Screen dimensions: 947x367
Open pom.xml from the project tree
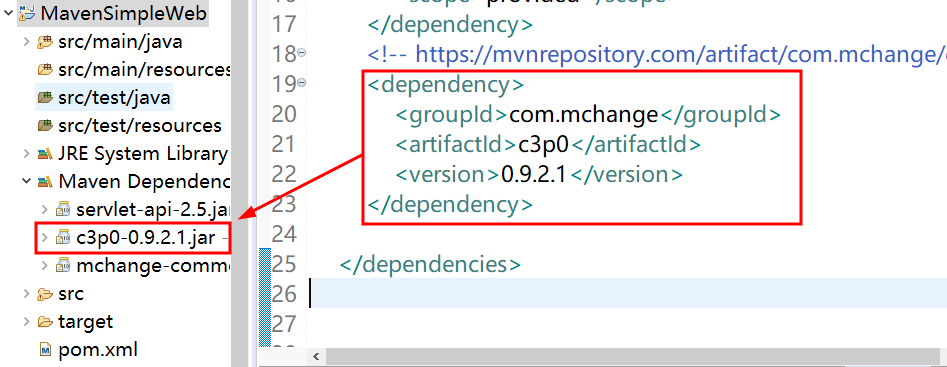point(98,349)
